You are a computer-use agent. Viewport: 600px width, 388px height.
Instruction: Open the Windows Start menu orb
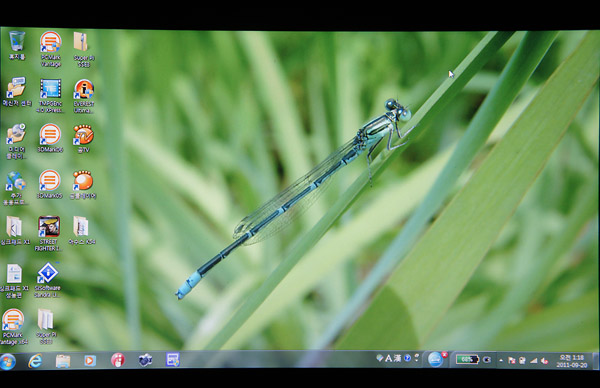(x=8, y=361)
